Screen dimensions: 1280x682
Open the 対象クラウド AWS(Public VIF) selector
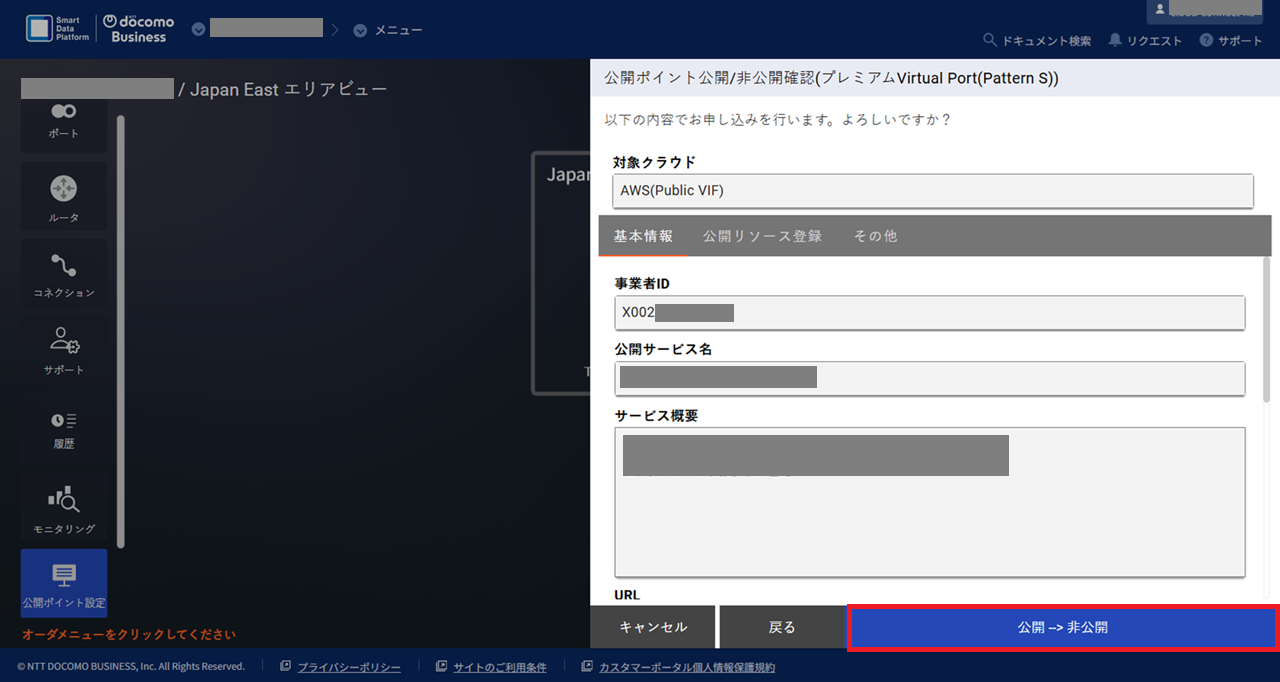tap(932, 190)
